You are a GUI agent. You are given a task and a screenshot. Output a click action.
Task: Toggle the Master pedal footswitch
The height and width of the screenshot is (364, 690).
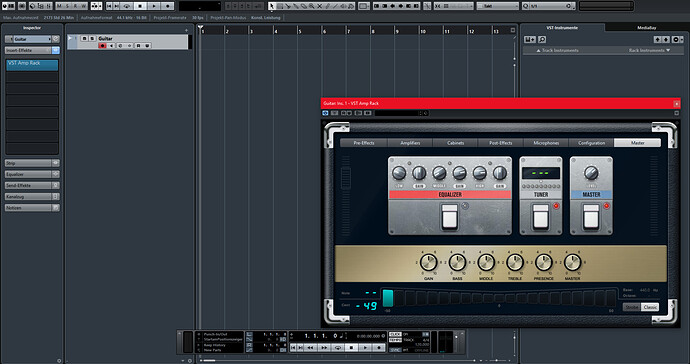click(x=591, y=217)
